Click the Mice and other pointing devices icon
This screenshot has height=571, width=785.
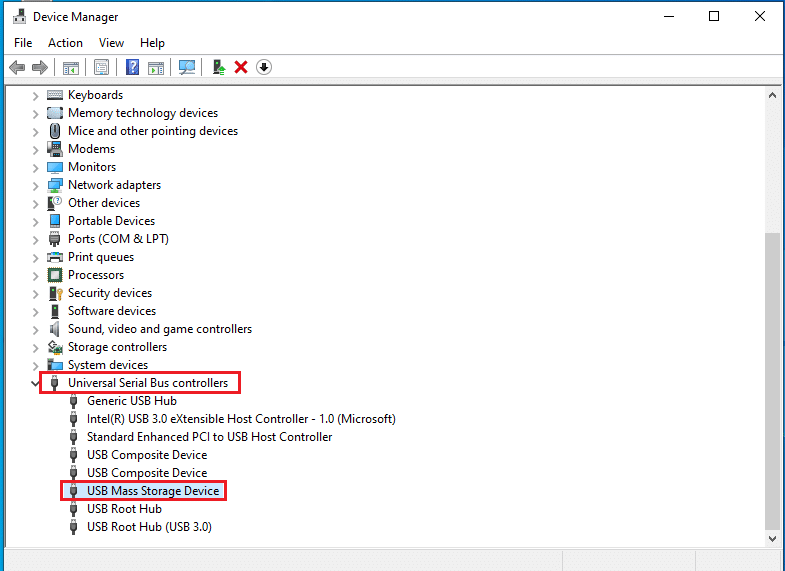[x=55, y=131]
